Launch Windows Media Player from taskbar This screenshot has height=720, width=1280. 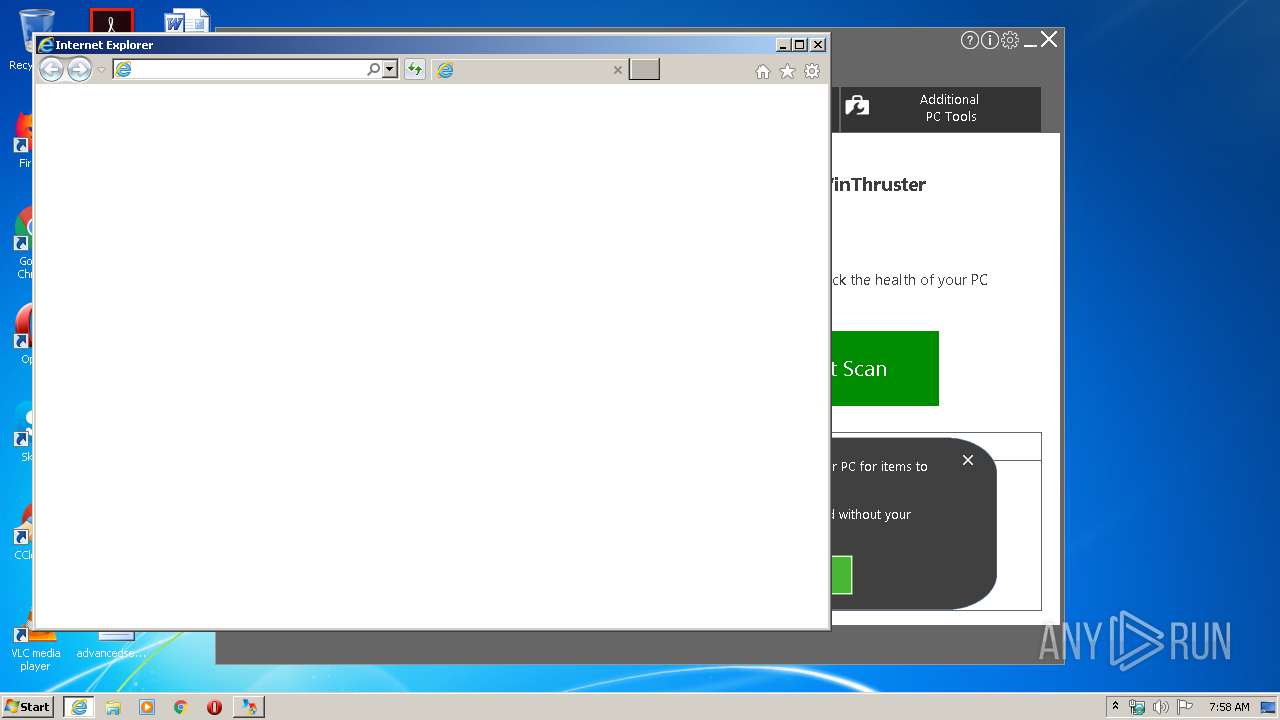pos(147,707)
